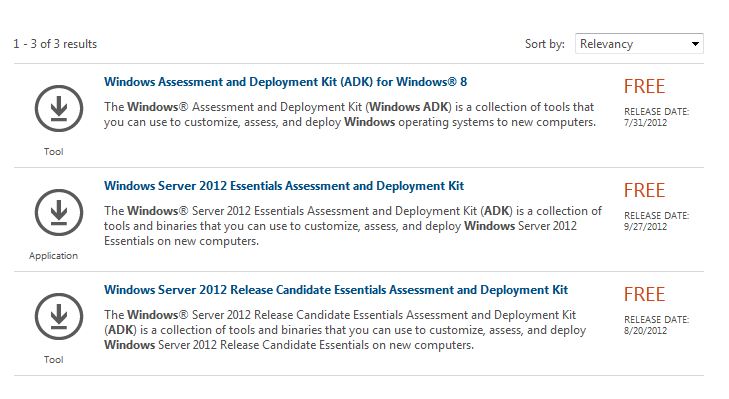The height and width of the screenshot is (399, 729).
Task: Click the arrow on the Sort by combo box
Action: click(695, 44)
